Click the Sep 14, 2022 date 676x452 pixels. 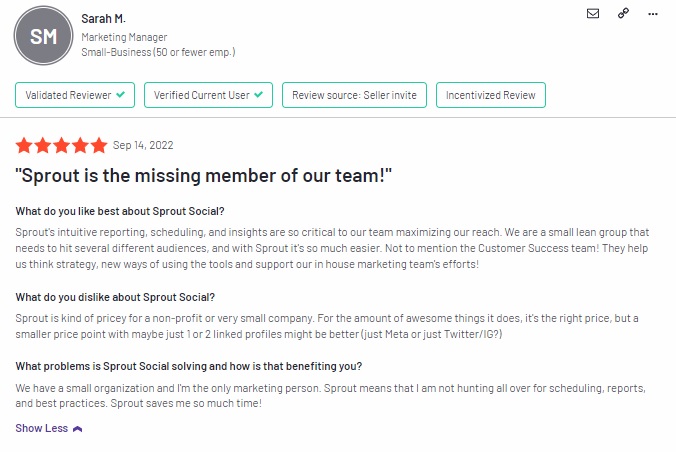[x=143, y=145]
